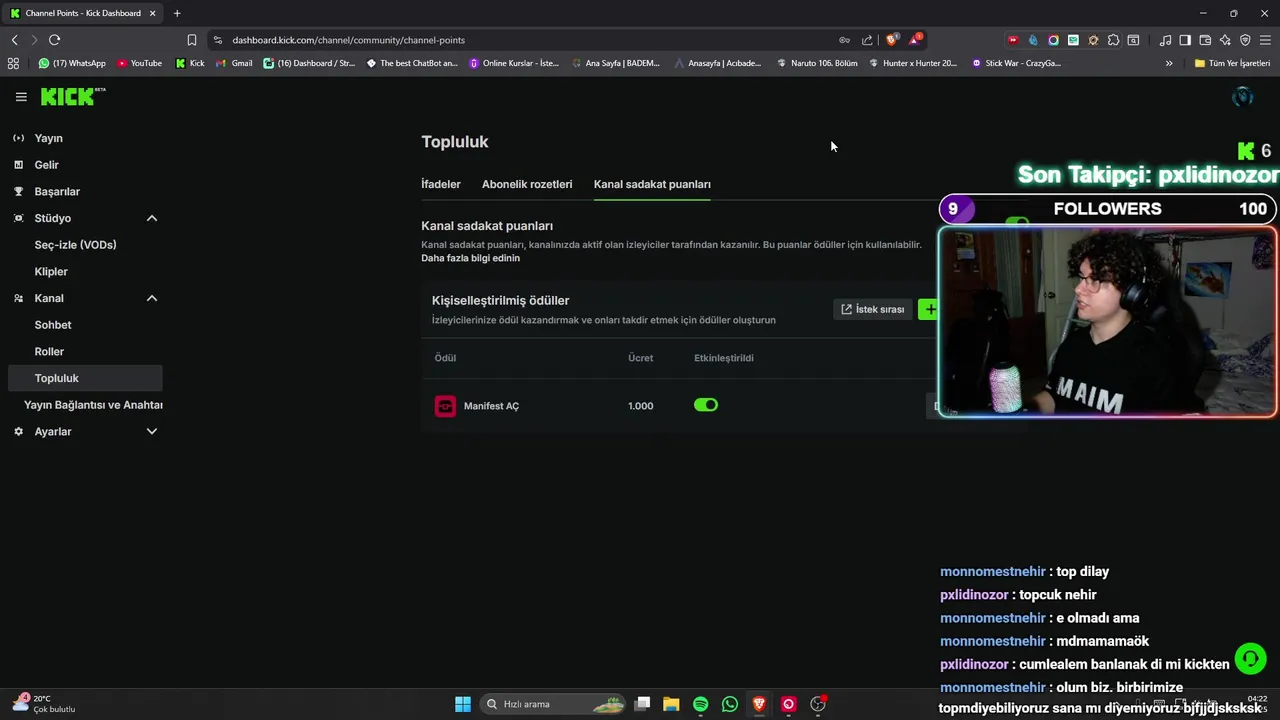The width and height of the screenshot is (1280, 720).
Task: Disable the Manifest AÇ reward toggle
Action: point(706,405)
